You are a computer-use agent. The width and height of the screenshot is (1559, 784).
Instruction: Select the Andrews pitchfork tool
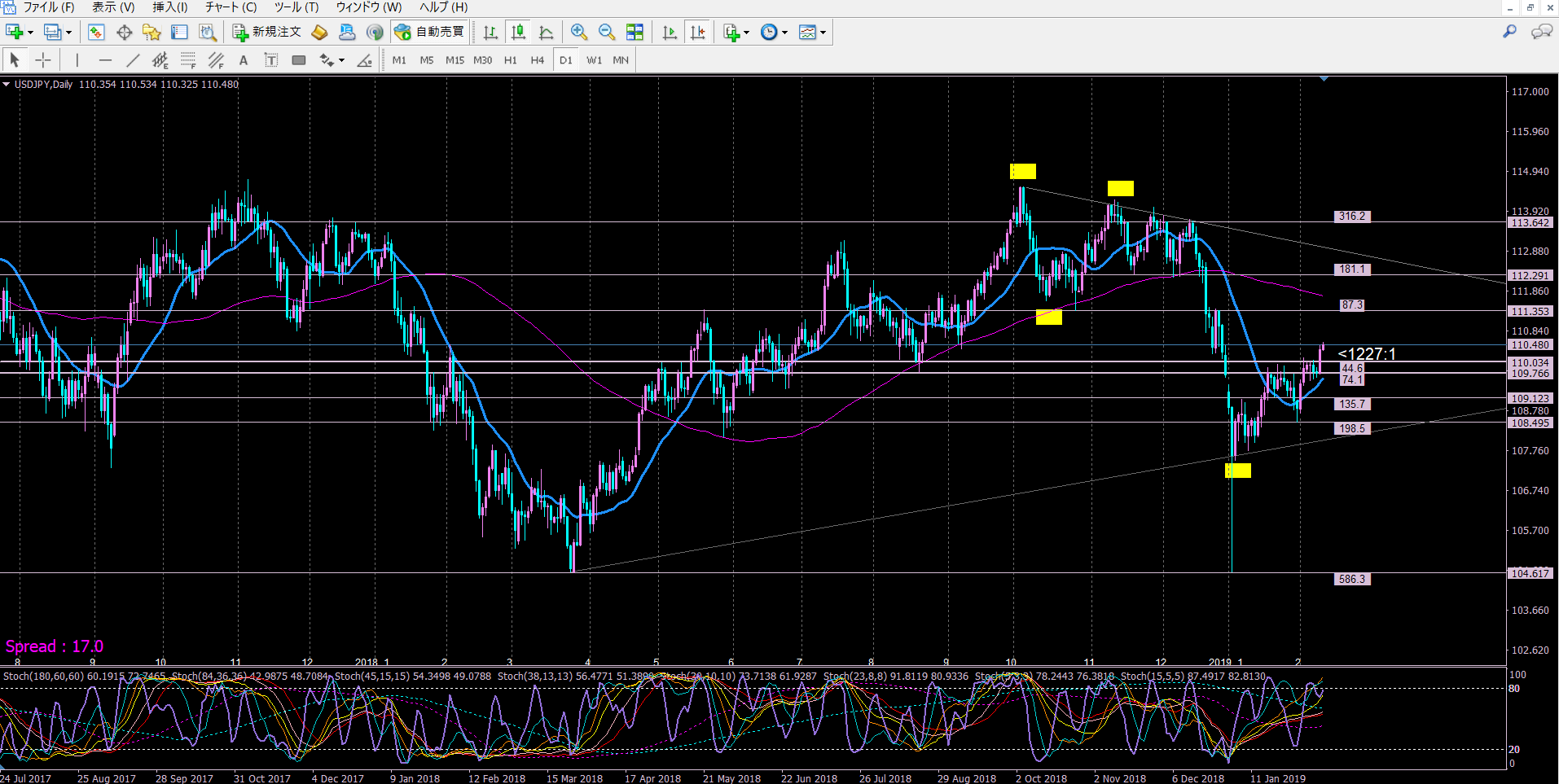(216, 59)
